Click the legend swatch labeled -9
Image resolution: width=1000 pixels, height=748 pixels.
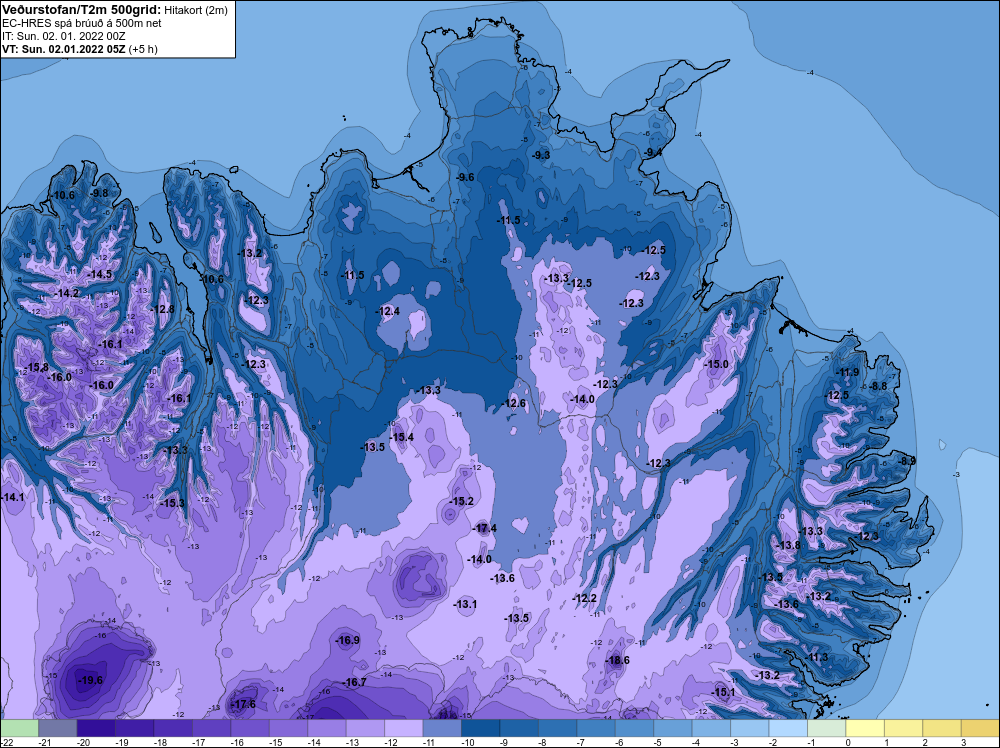[519, 728]
